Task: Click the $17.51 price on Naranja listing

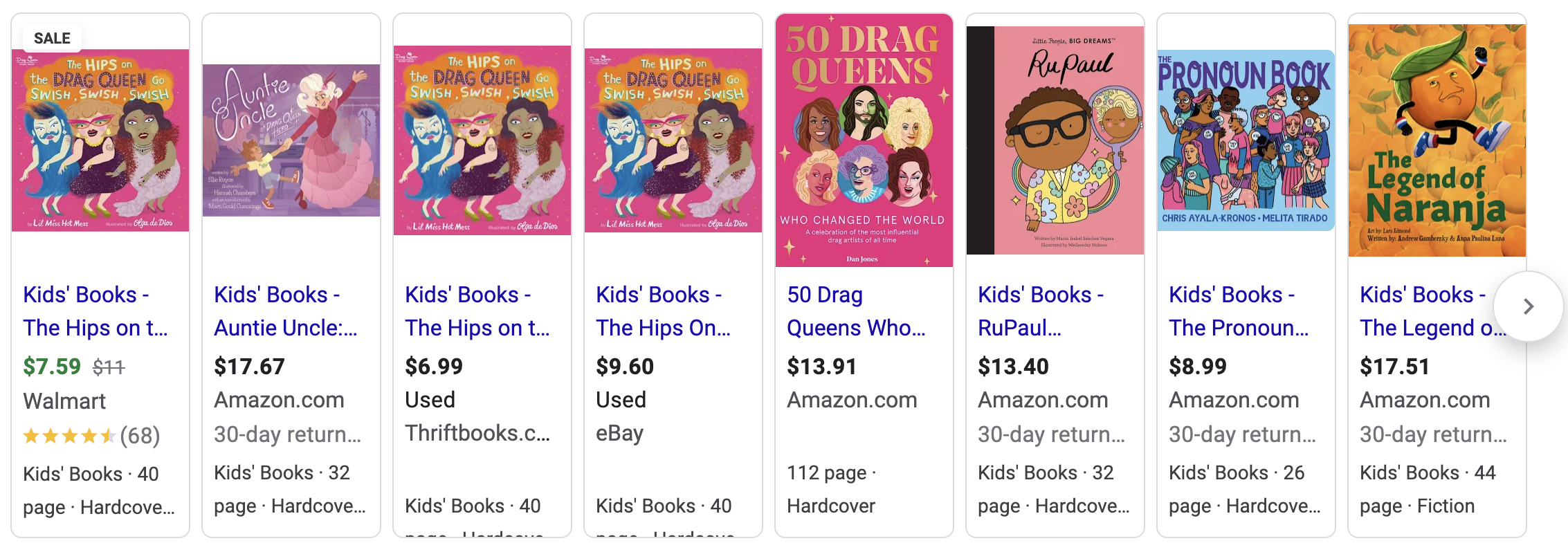Action: [1394, 367]
